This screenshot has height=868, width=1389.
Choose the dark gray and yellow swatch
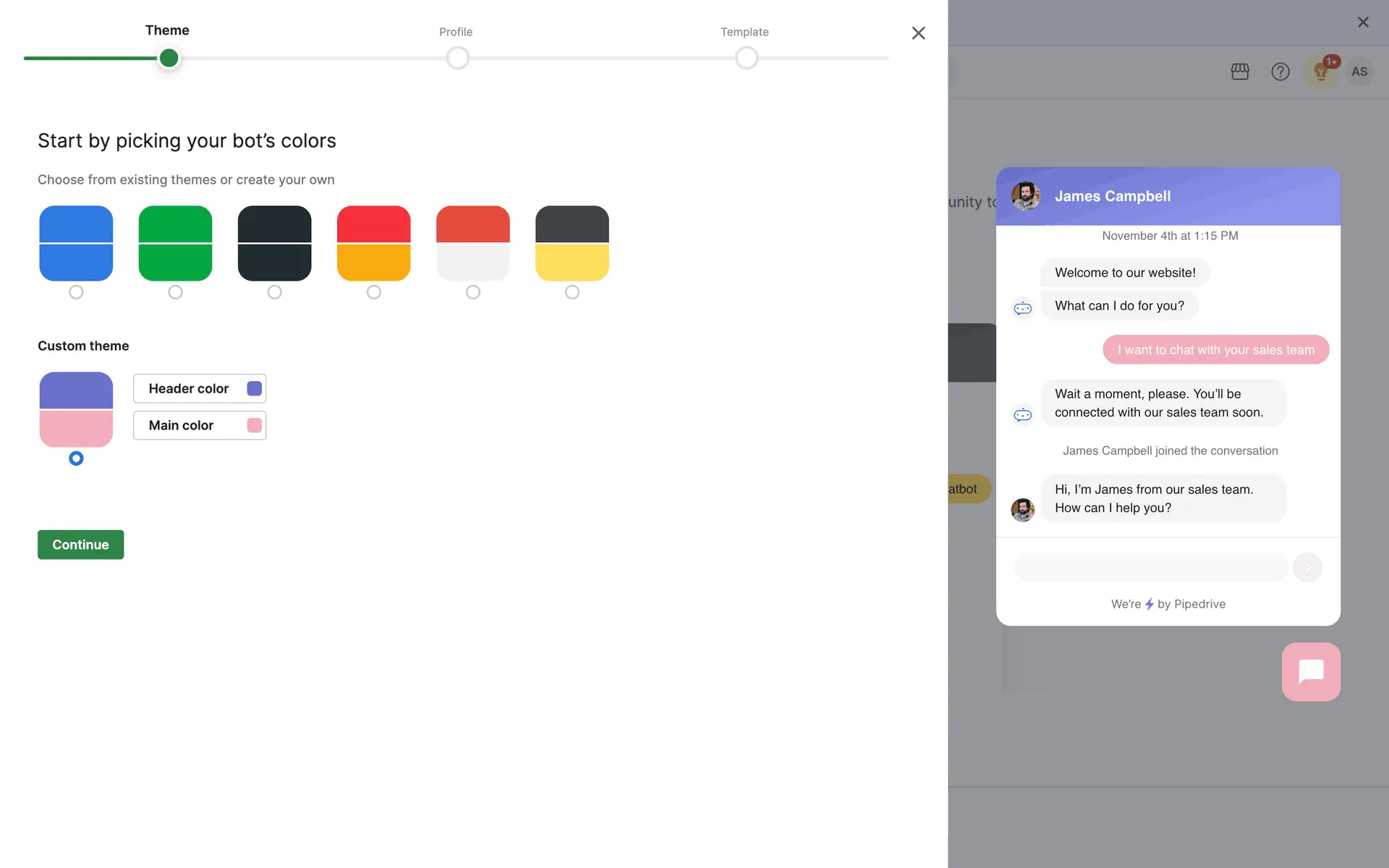pos(572,243)
